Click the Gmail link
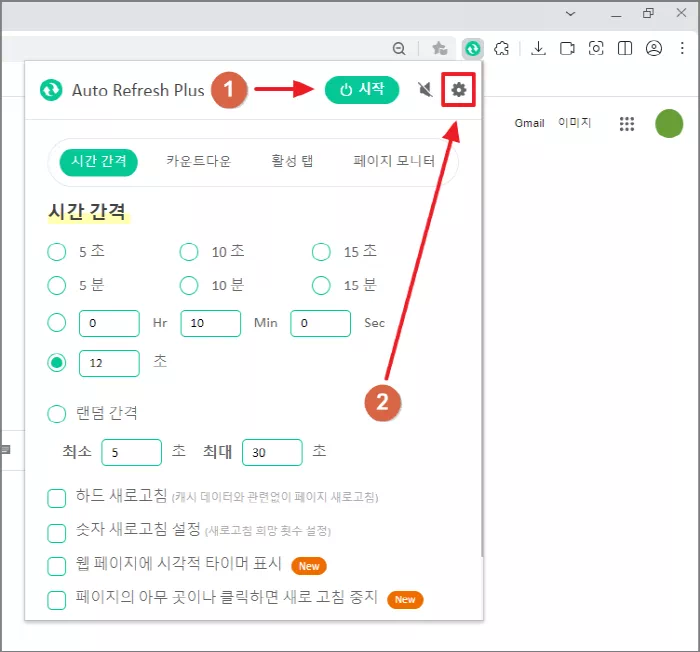The image size is (700, 652). point(529,123)
